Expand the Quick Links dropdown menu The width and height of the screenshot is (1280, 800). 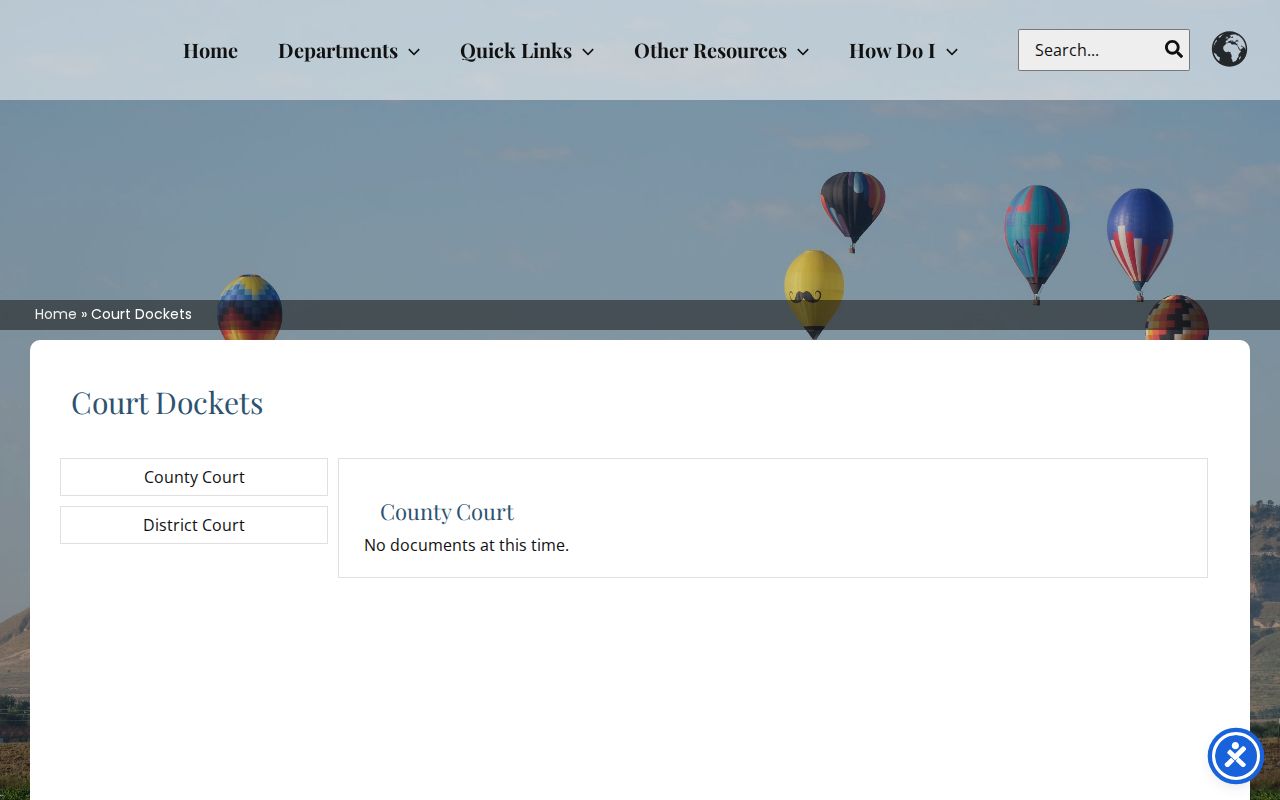tap(527, 51)
